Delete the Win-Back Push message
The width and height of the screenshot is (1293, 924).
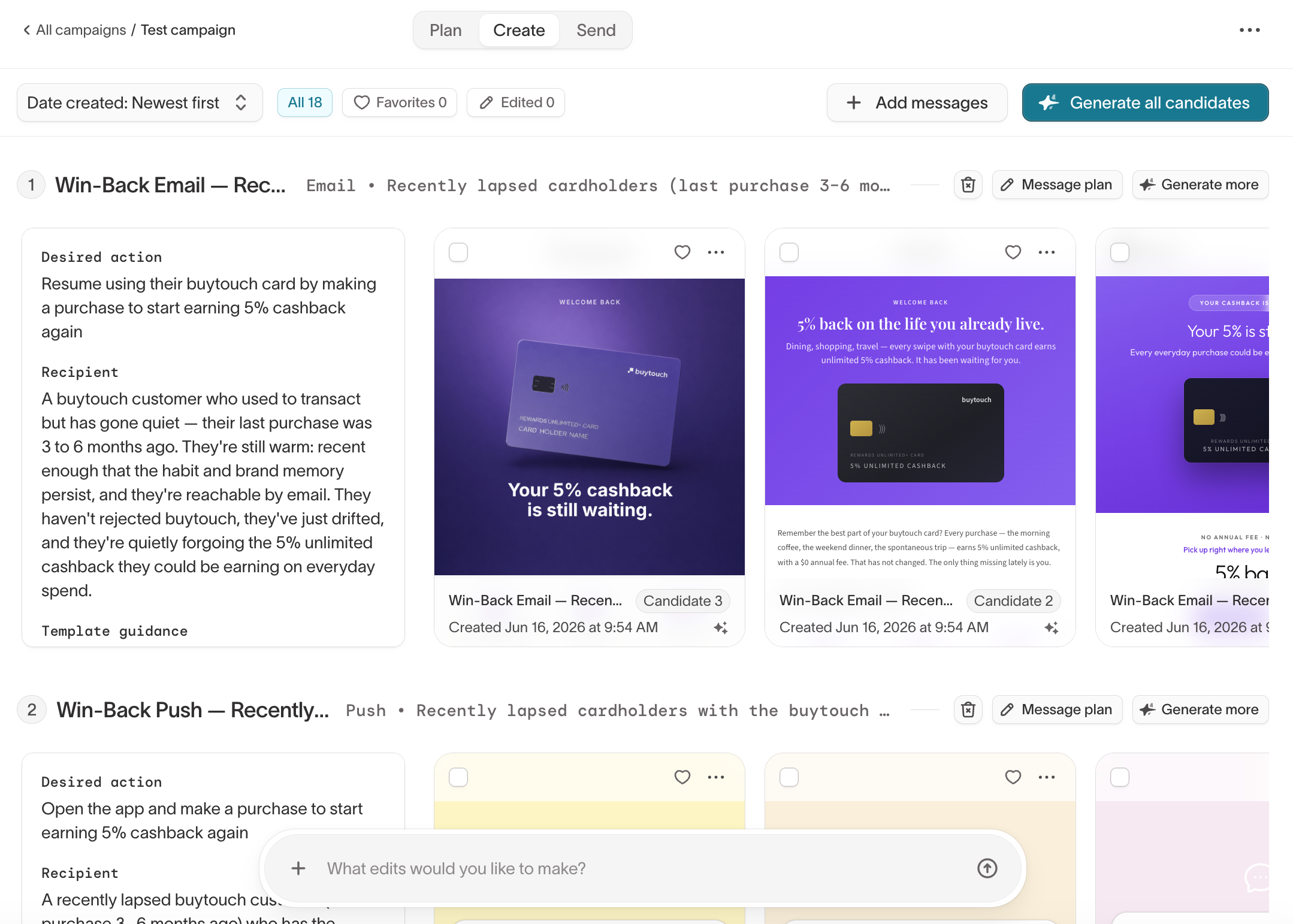coord(968,709)
